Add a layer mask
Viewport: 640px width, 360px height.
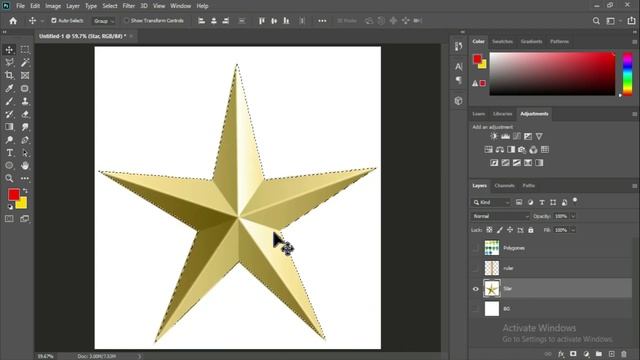(x=573, y=354)
